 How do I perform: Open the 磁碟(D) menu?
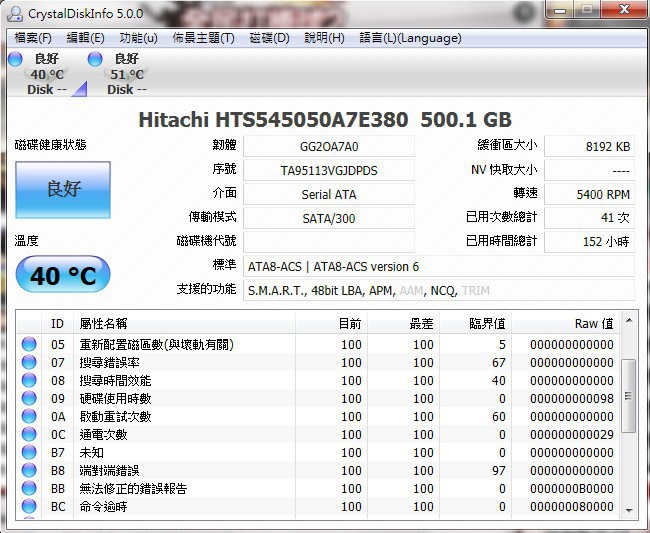pos(269,38)
